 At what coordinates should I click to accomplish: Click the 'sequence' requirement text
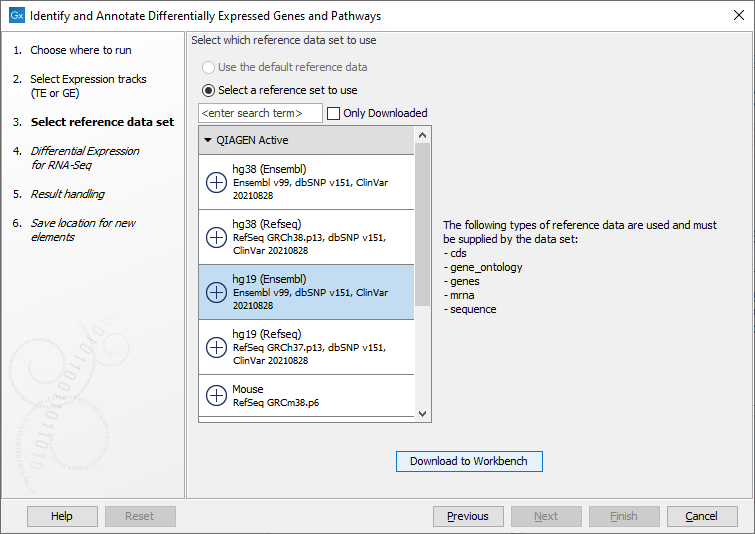pyautogui.click(x=473, y=309)
